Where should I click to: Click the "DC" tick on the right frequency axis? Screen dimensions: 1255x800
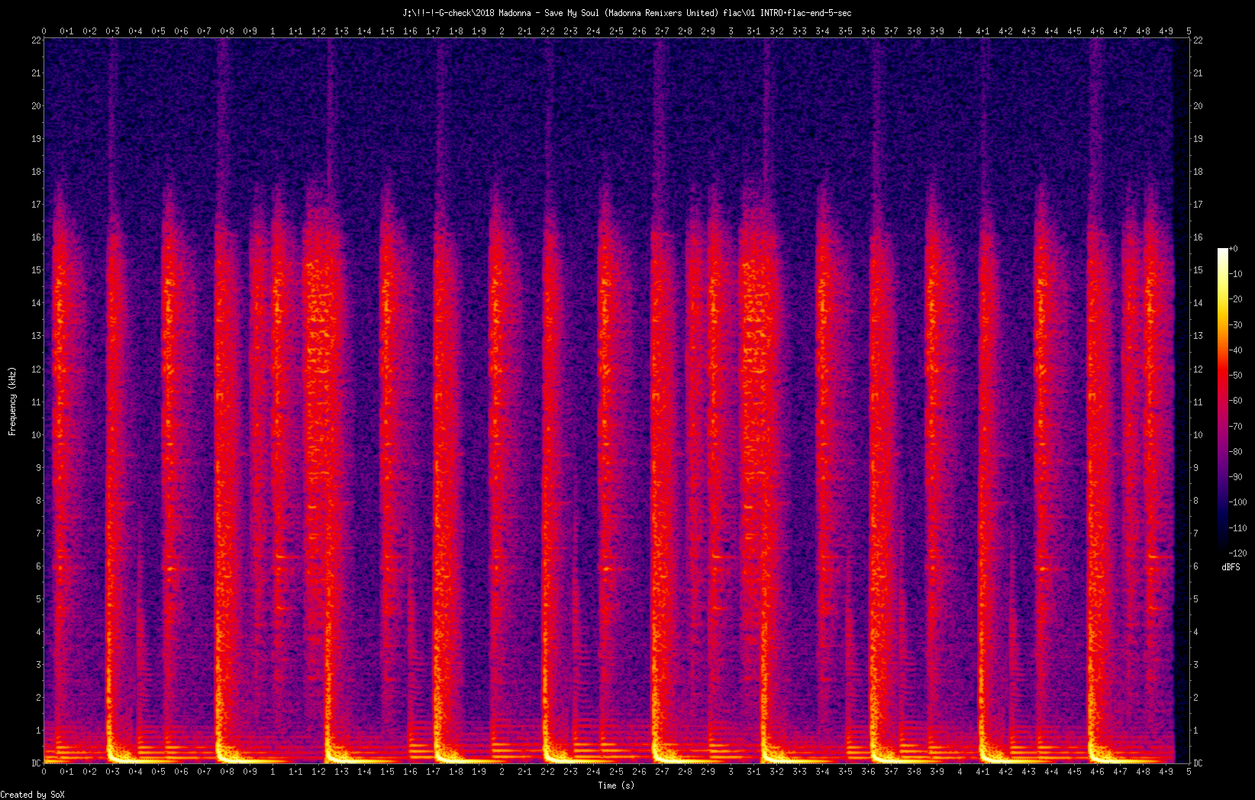(x=1198, y=763)
